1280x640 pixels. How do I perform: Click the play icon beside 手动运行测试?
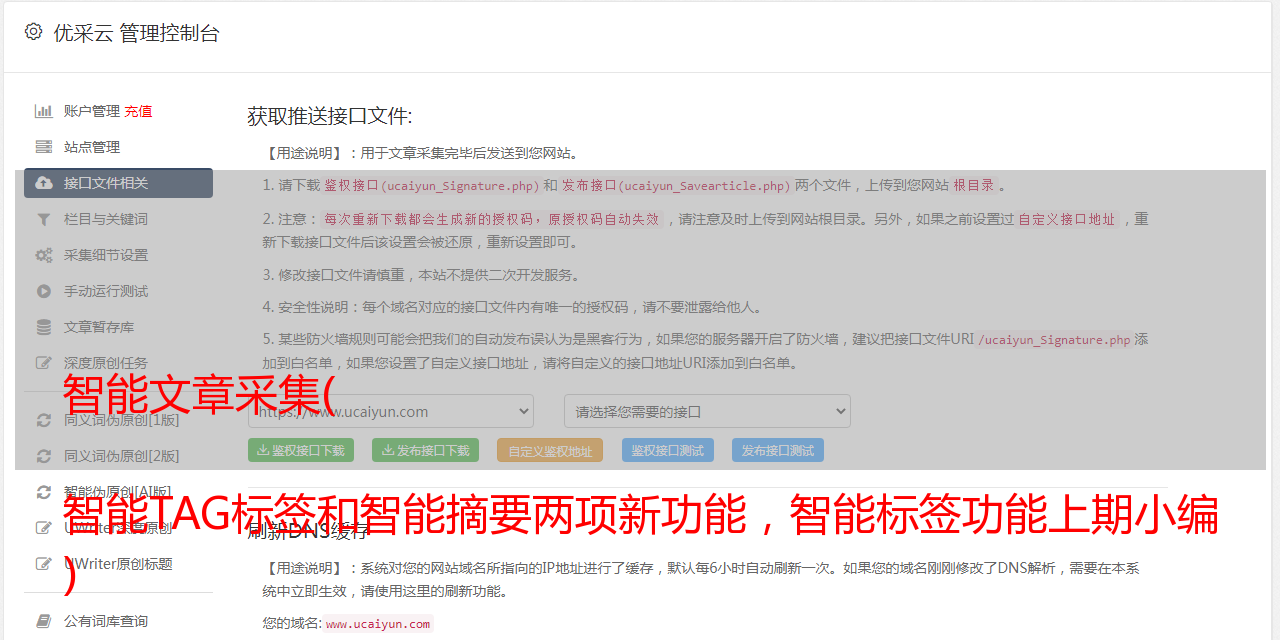point(43,291)
